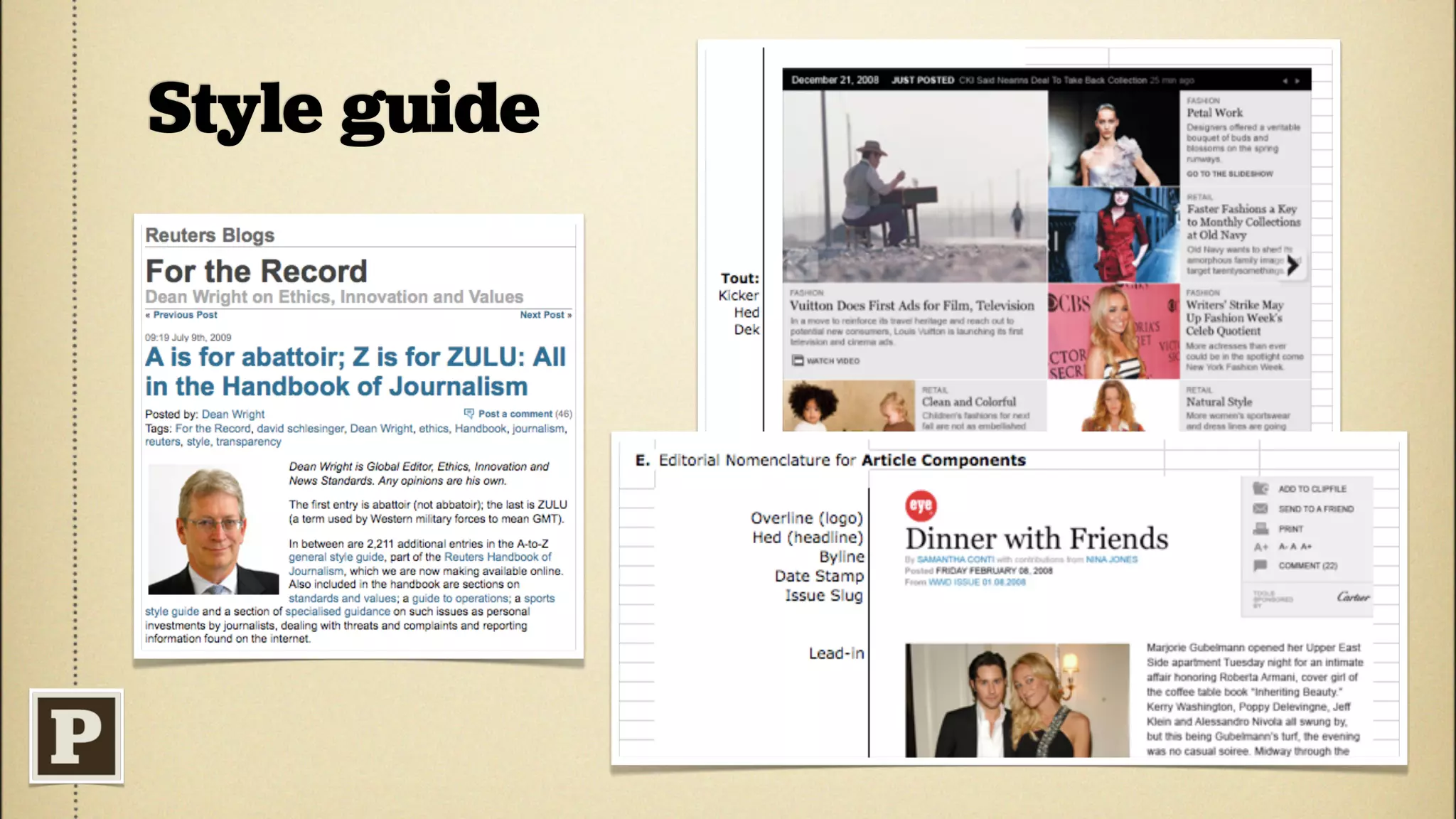Viewport: 1456px width, 819px height.
Task: Open ADD TO CLIPFILE link
Action: pos(1312,489)
